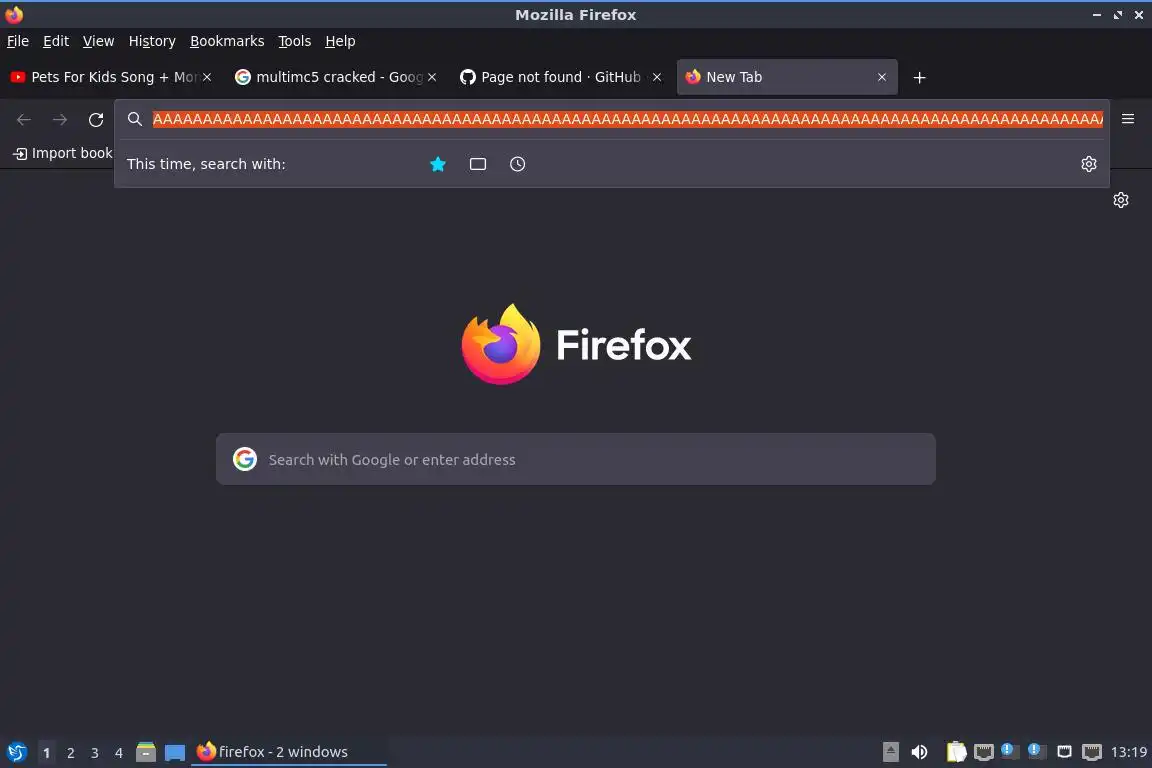Viewport: 1152px width, 768px height.
Task: Click the magnifier icon in the address bar
Action: pos(134,119)
